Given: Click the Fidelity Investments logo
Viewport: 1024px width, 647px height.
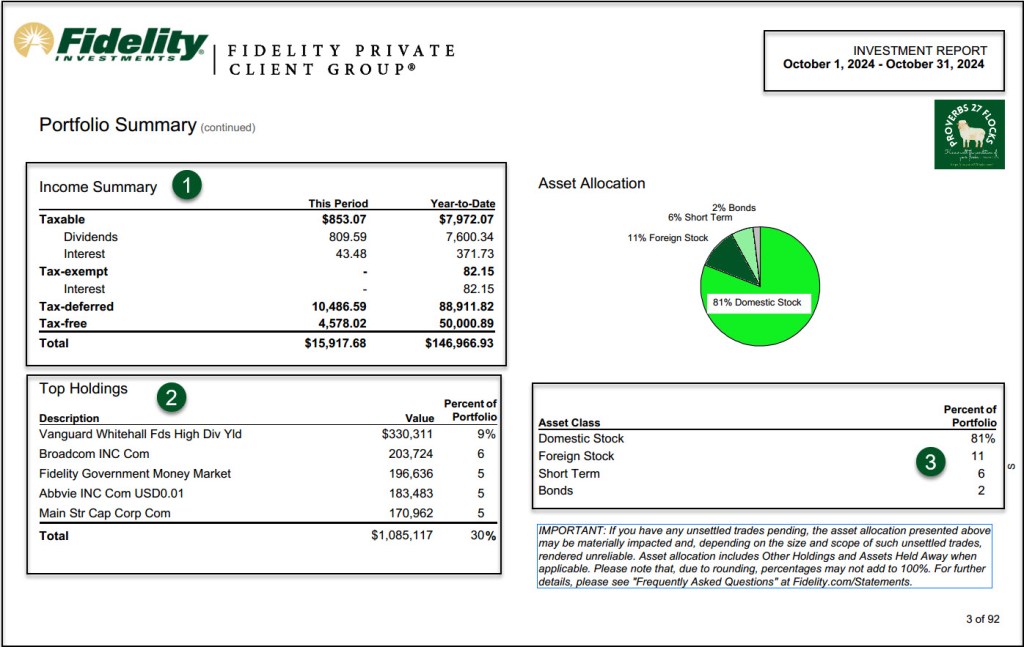Looking at the screenshot, I should pyautogui.click(x=110, y=43).
